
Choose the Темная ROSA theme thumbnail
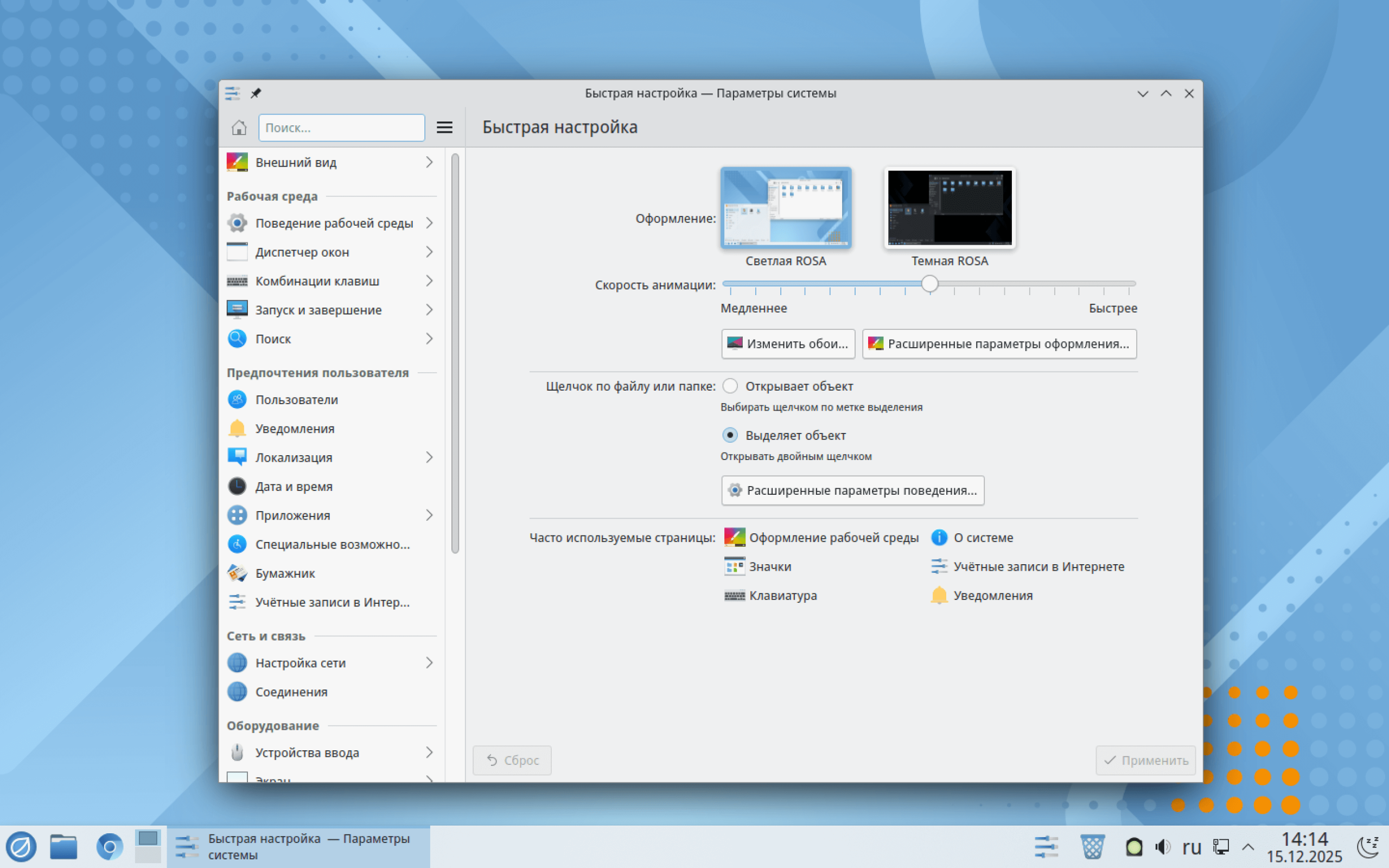coord(950,208)
